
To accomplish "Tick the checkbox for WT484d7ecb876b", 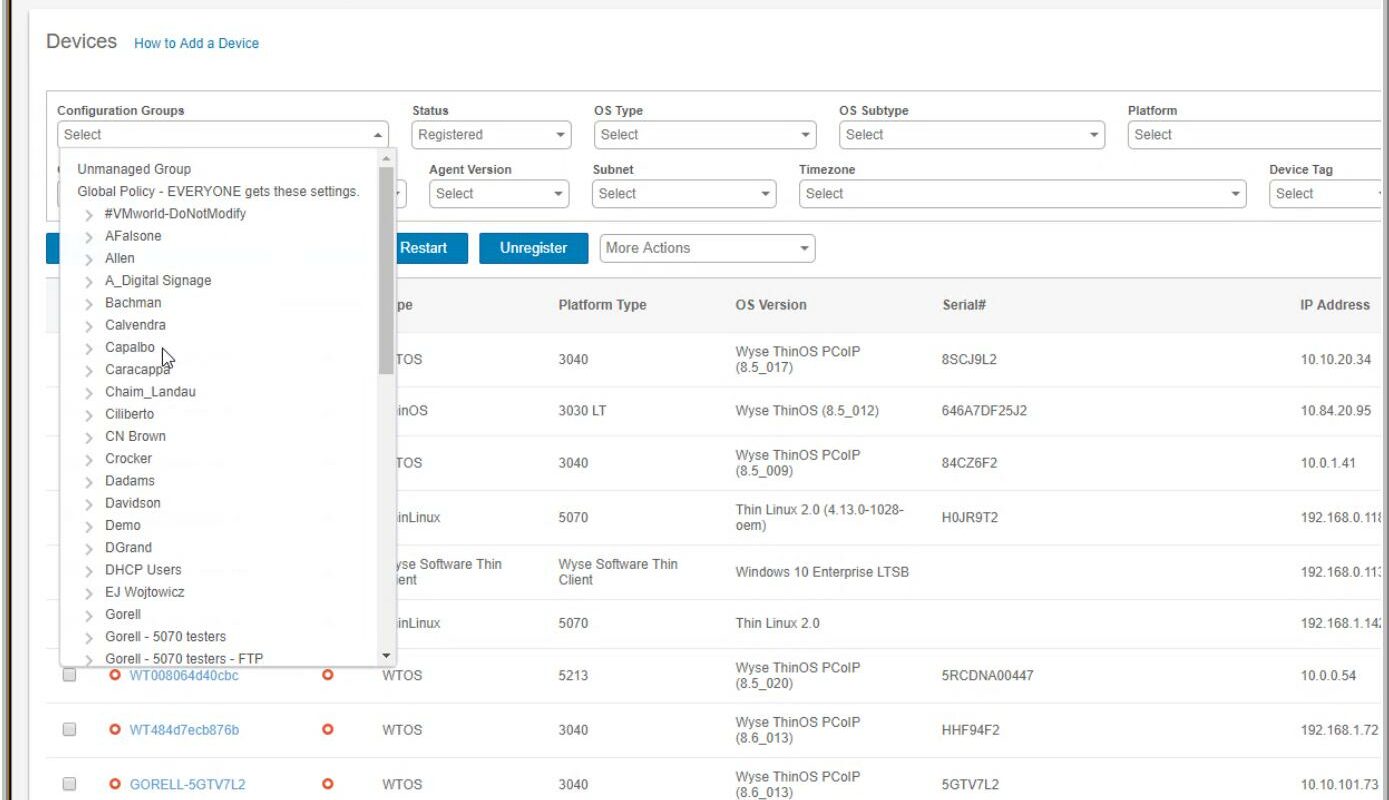I will (69, 730).
